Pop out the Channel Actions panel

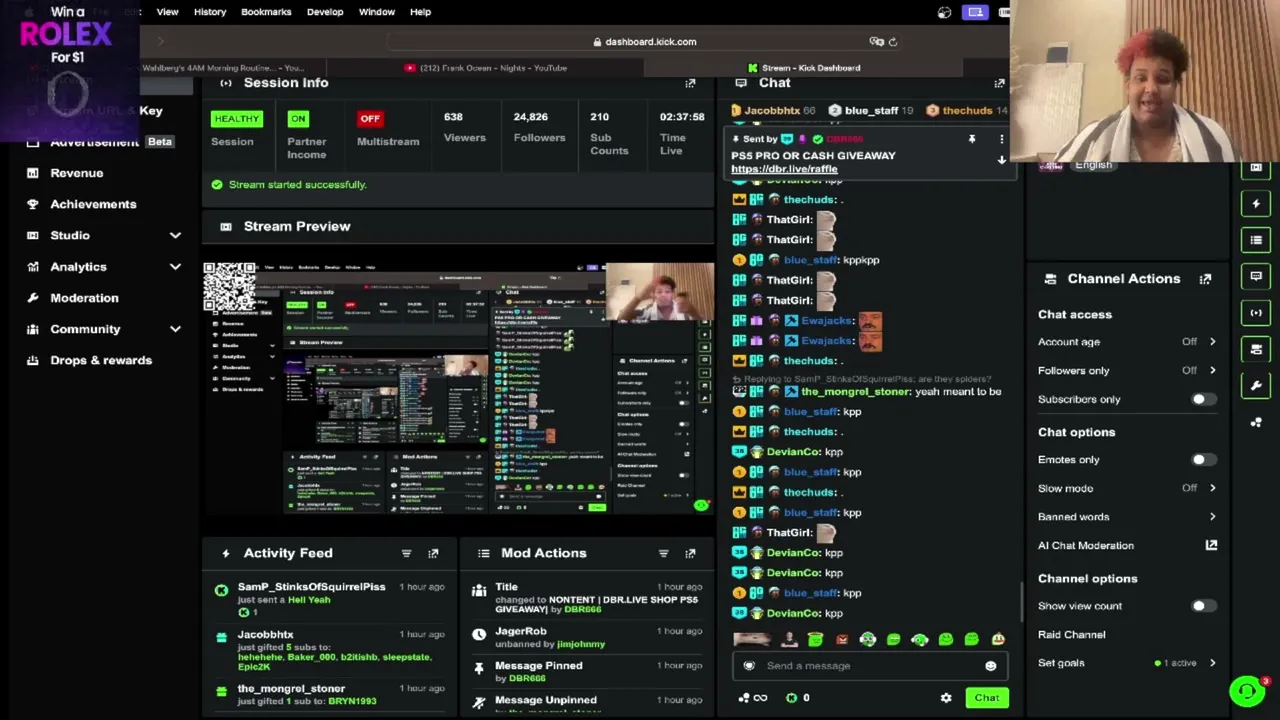pyautogui.click(x=1205, y=279)
